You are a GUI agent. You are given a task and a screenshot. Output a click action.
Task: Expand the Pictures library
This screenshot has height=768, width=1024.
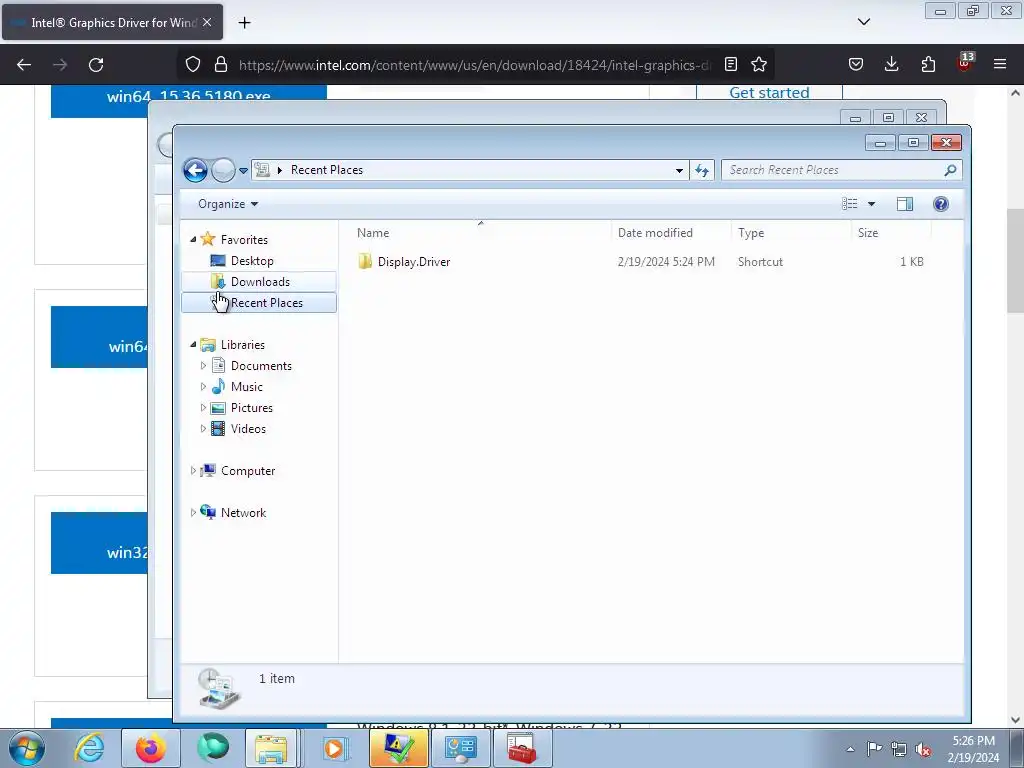203,408
